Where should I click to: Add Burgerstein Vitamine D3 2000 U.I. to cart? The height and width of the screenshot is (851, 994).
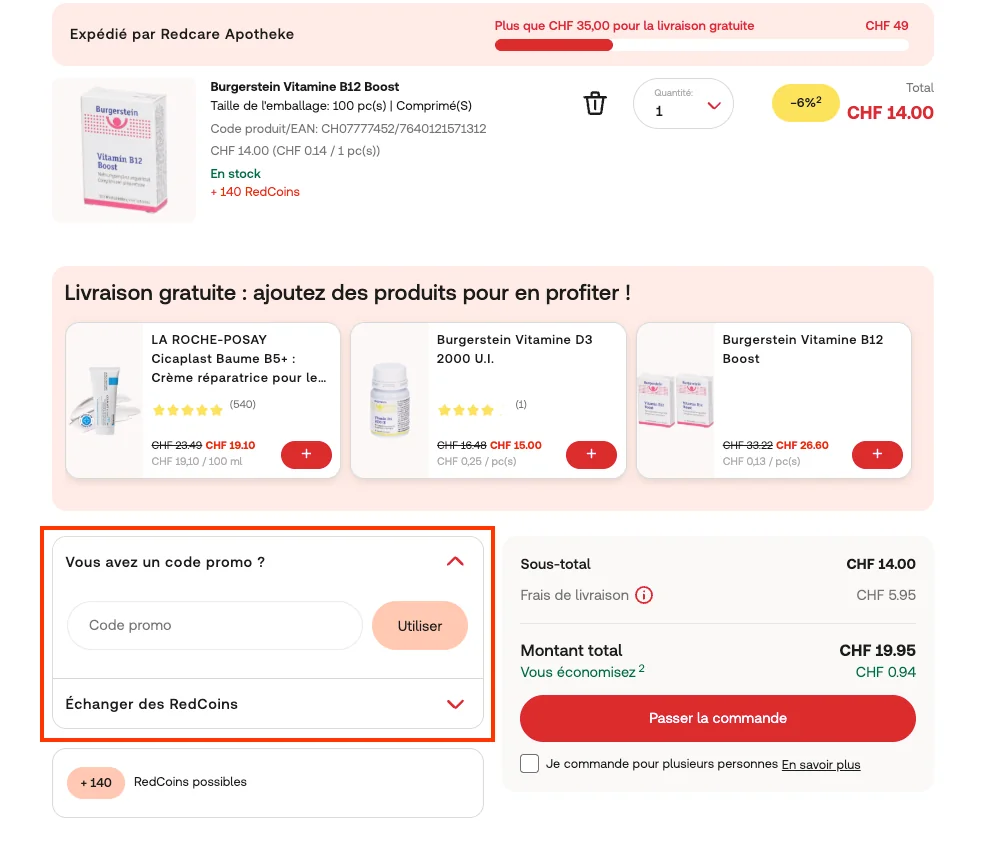[x=591, y=454]
